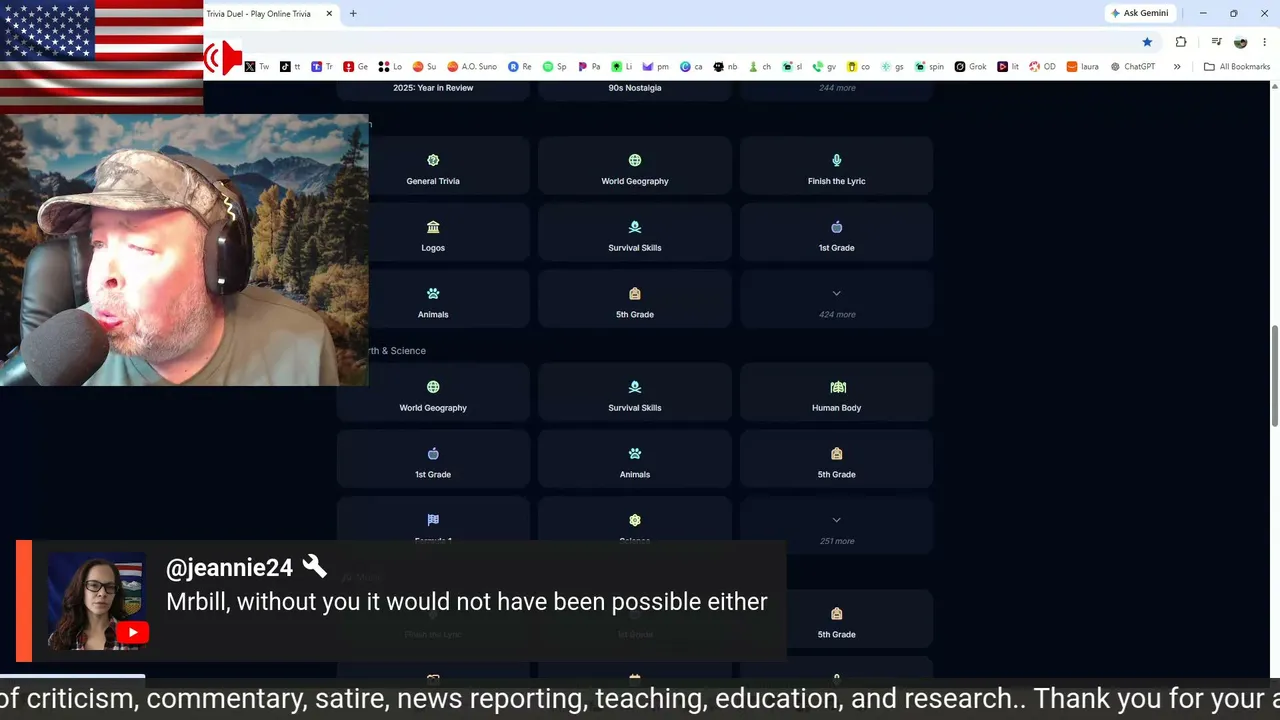
Task: Open the co bookmark
Action: [858, 67]
